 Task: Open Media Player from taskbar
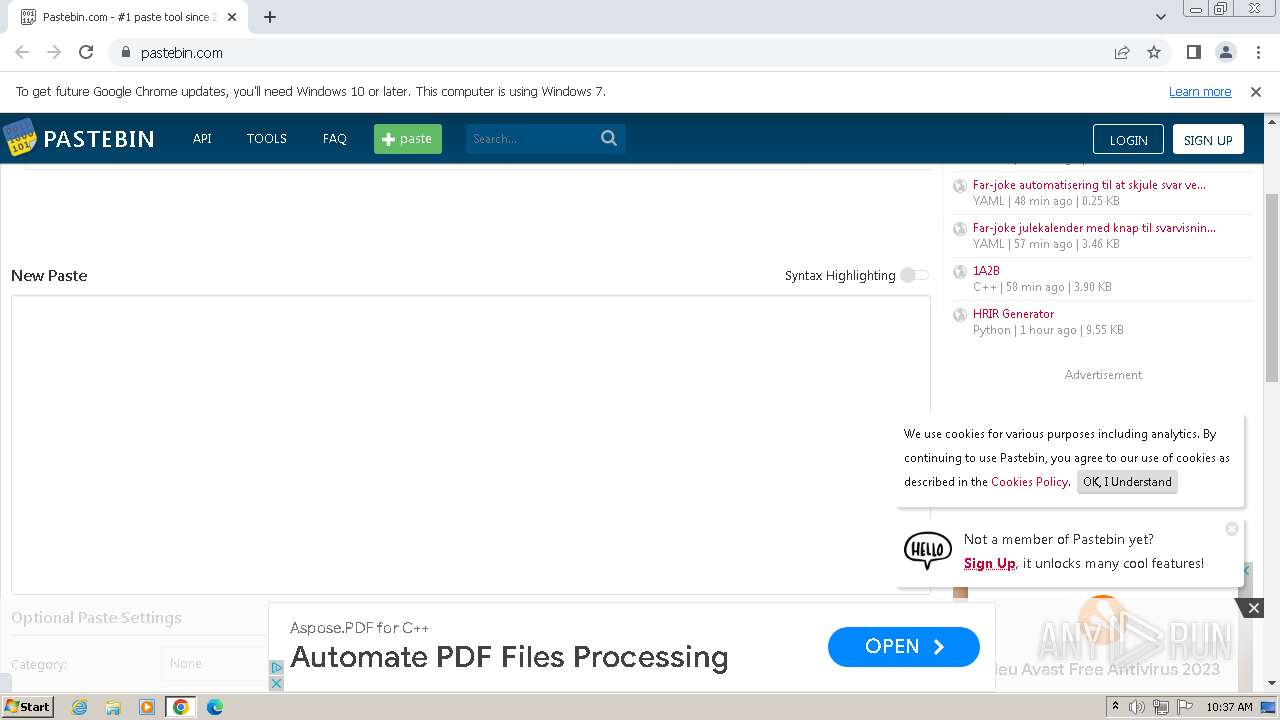point(147,707)
